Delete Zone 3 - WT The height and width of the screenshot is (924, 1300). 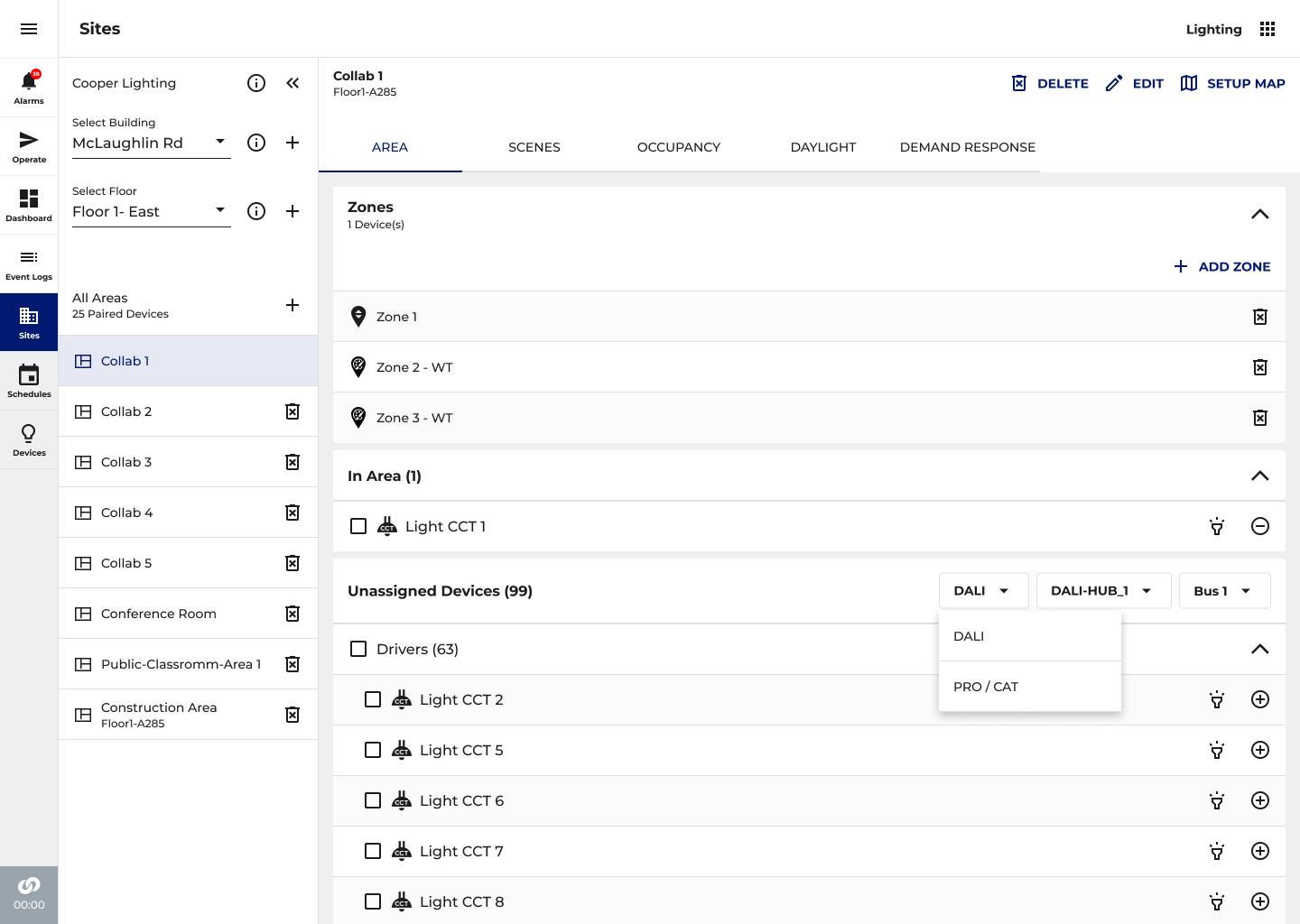[x=1260, y=418]
